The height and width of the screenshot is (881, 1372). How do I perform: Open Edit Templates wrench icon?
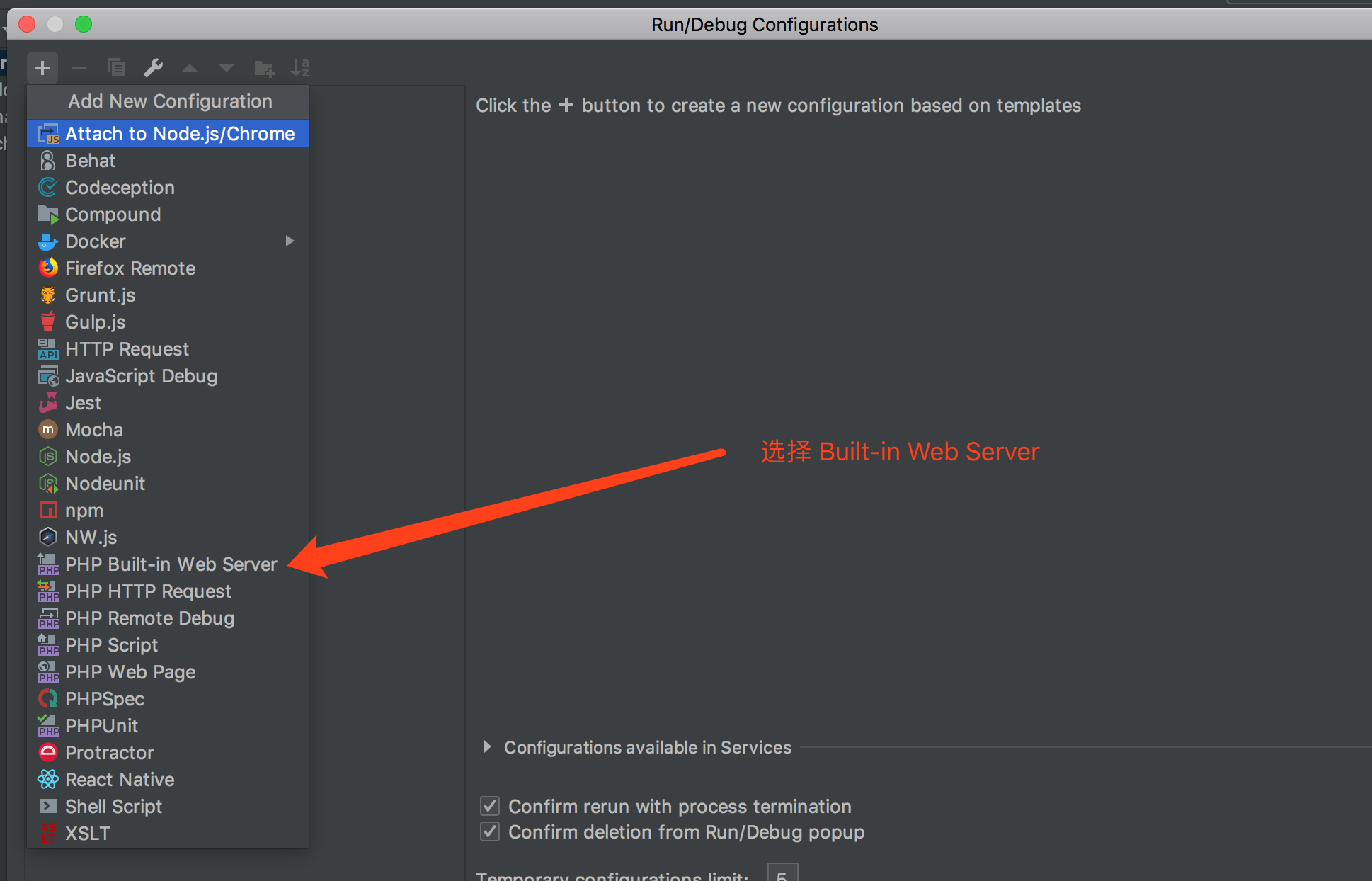[x=153, y=68]
